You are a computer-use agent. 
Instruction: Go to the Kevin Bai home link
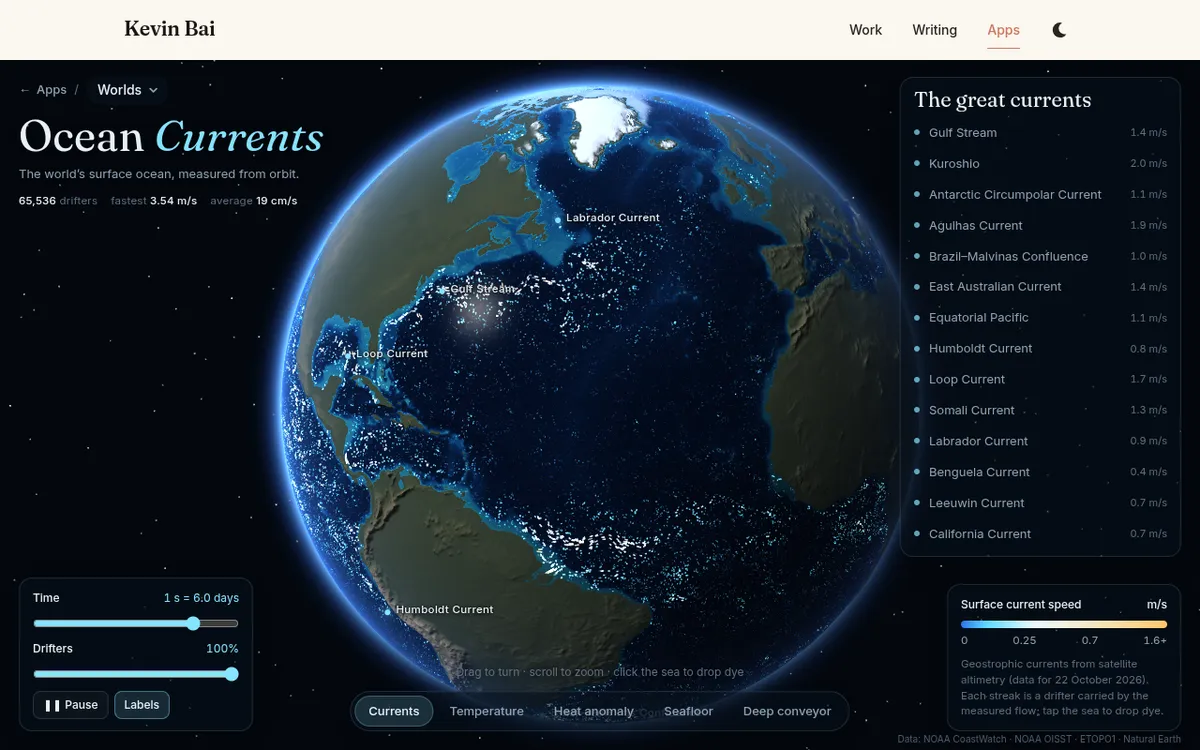point(169,29)
